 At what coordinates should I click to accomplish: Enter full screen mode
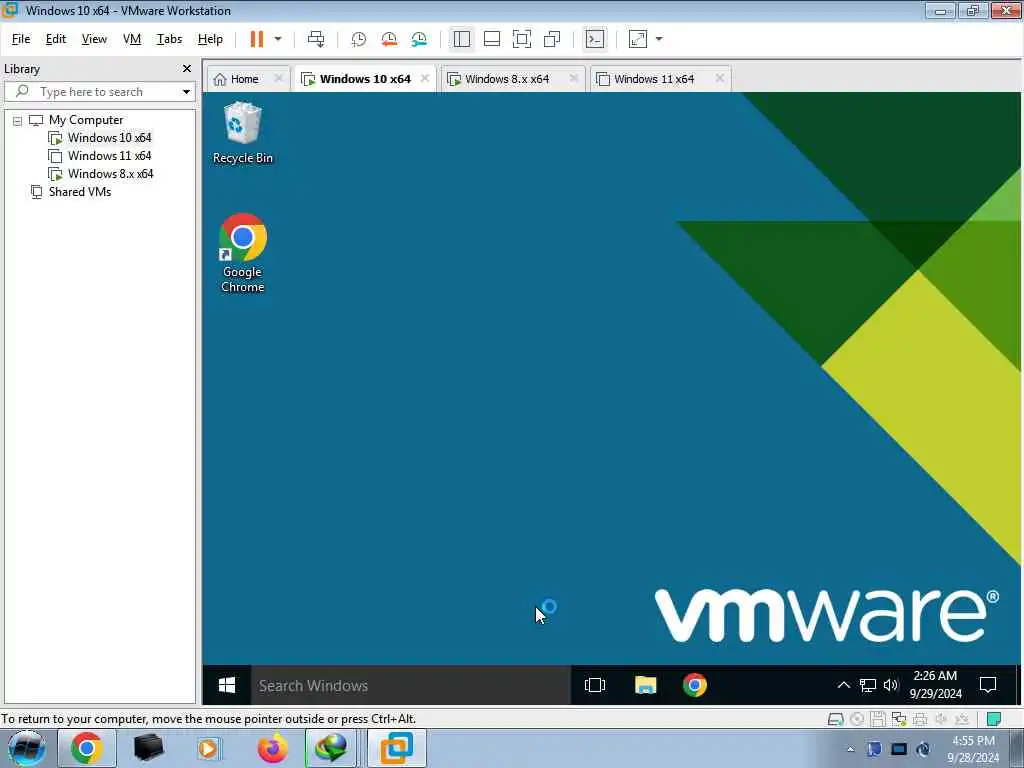[522, 39]
